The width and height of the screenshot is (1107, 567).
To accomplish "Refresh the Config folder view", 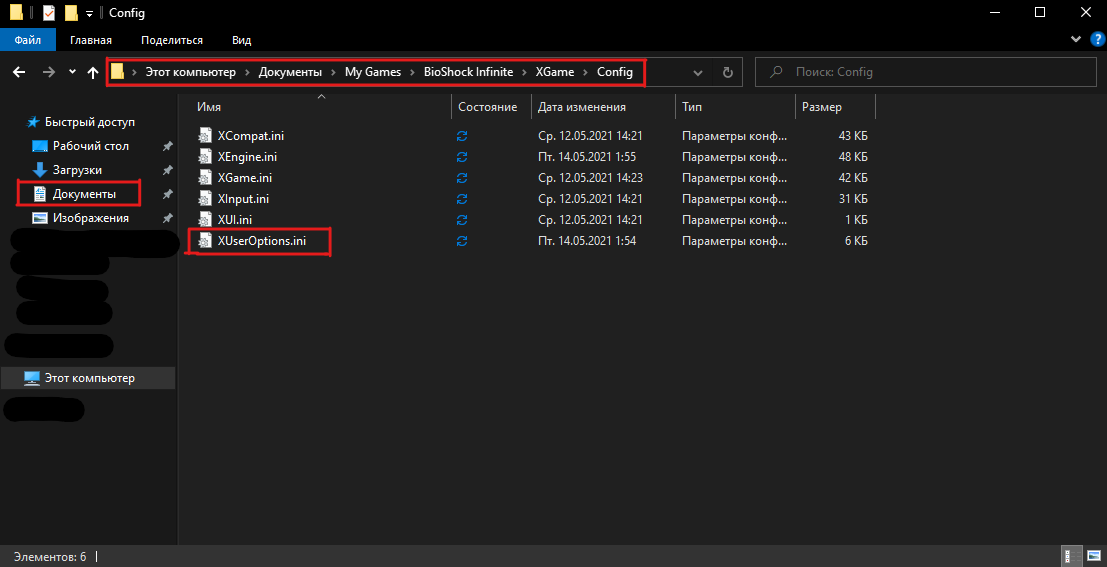I will pyautogui.click(x=728, y=72).
